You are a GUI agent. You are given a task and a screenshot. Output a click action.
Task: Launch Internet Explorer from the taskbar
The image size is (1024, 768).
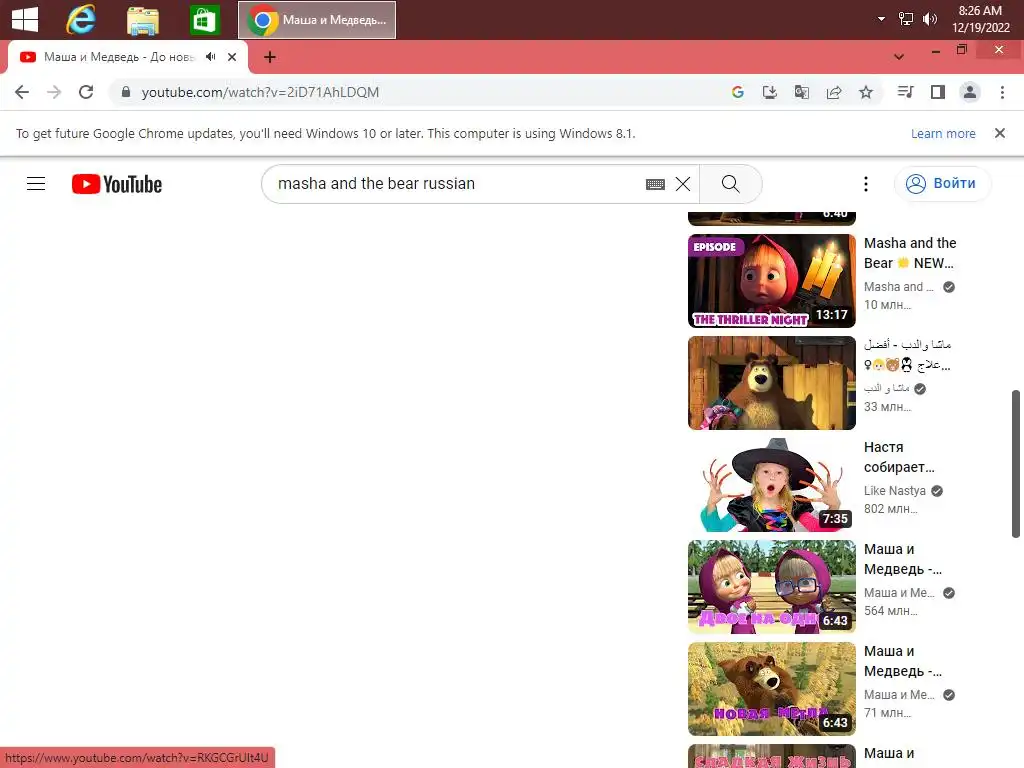pyautogui.click(x=81, y=20)
